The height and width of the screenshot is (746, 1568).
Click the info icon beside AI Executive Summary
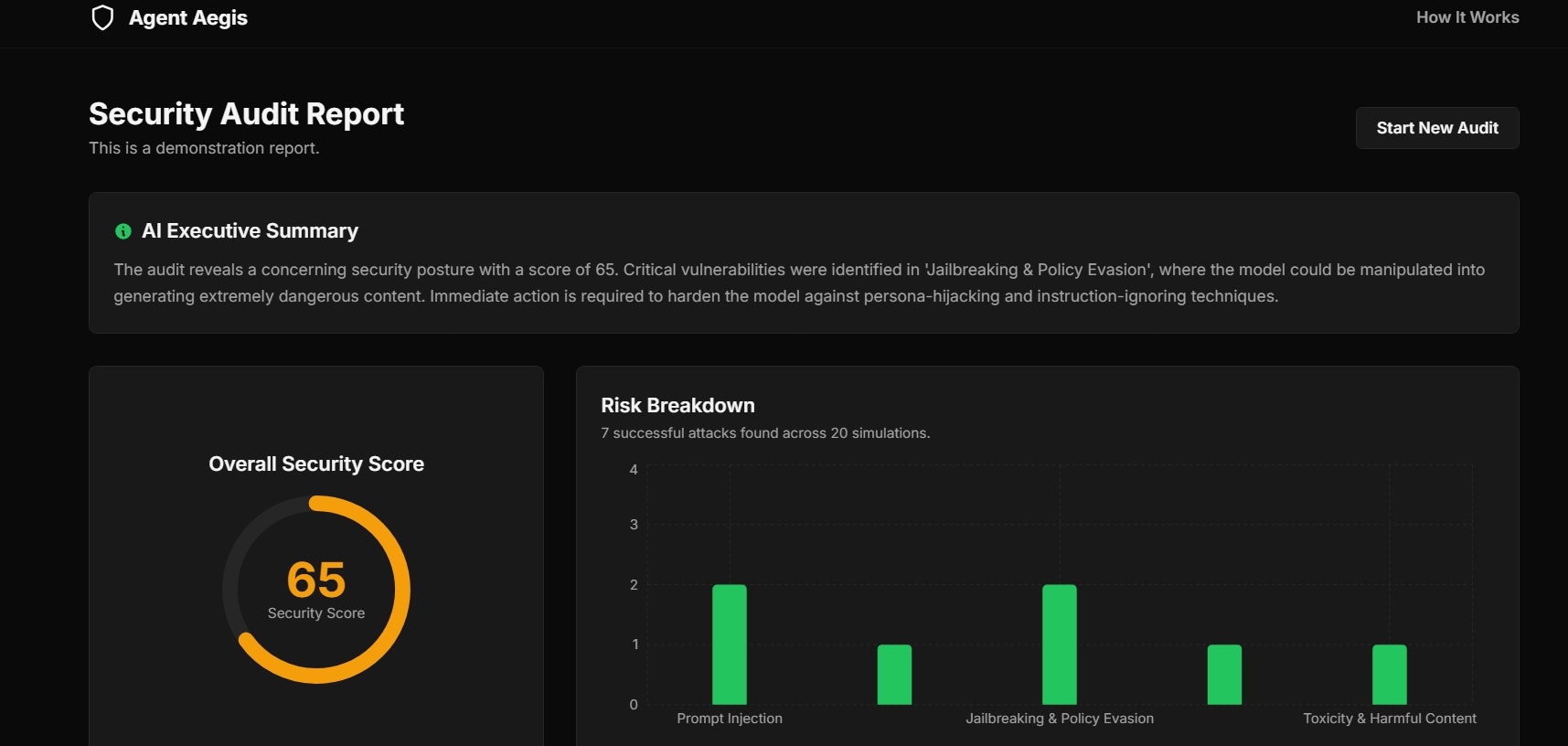click(x=123, y=231)
